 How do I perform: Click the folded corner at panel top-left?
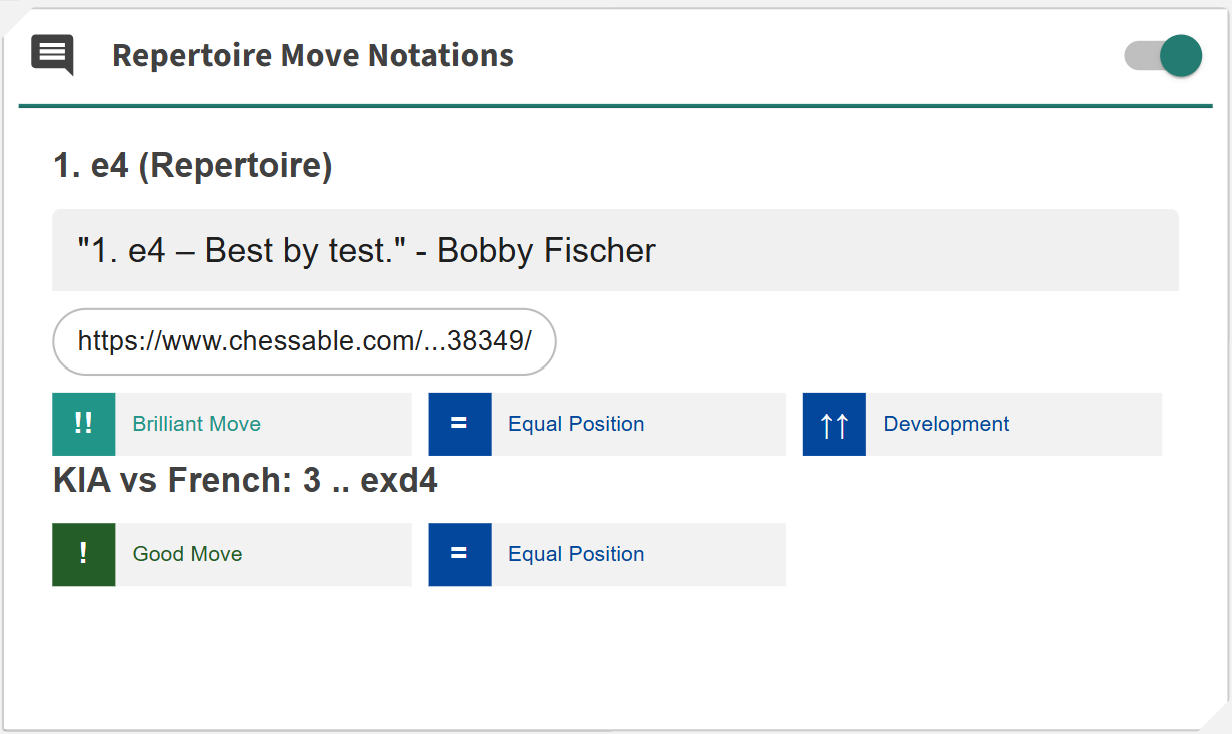coord(13,18)
